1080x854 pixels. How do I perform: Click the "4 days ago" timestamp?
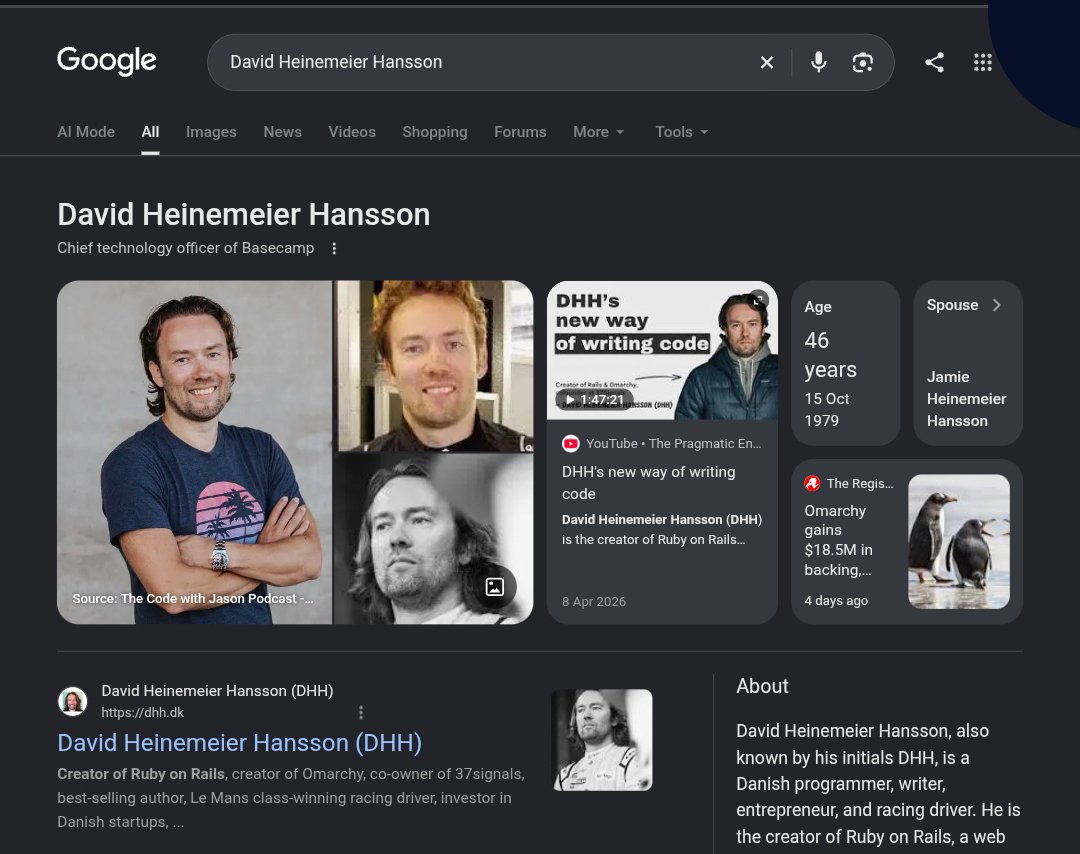click(x=836, y=601)
